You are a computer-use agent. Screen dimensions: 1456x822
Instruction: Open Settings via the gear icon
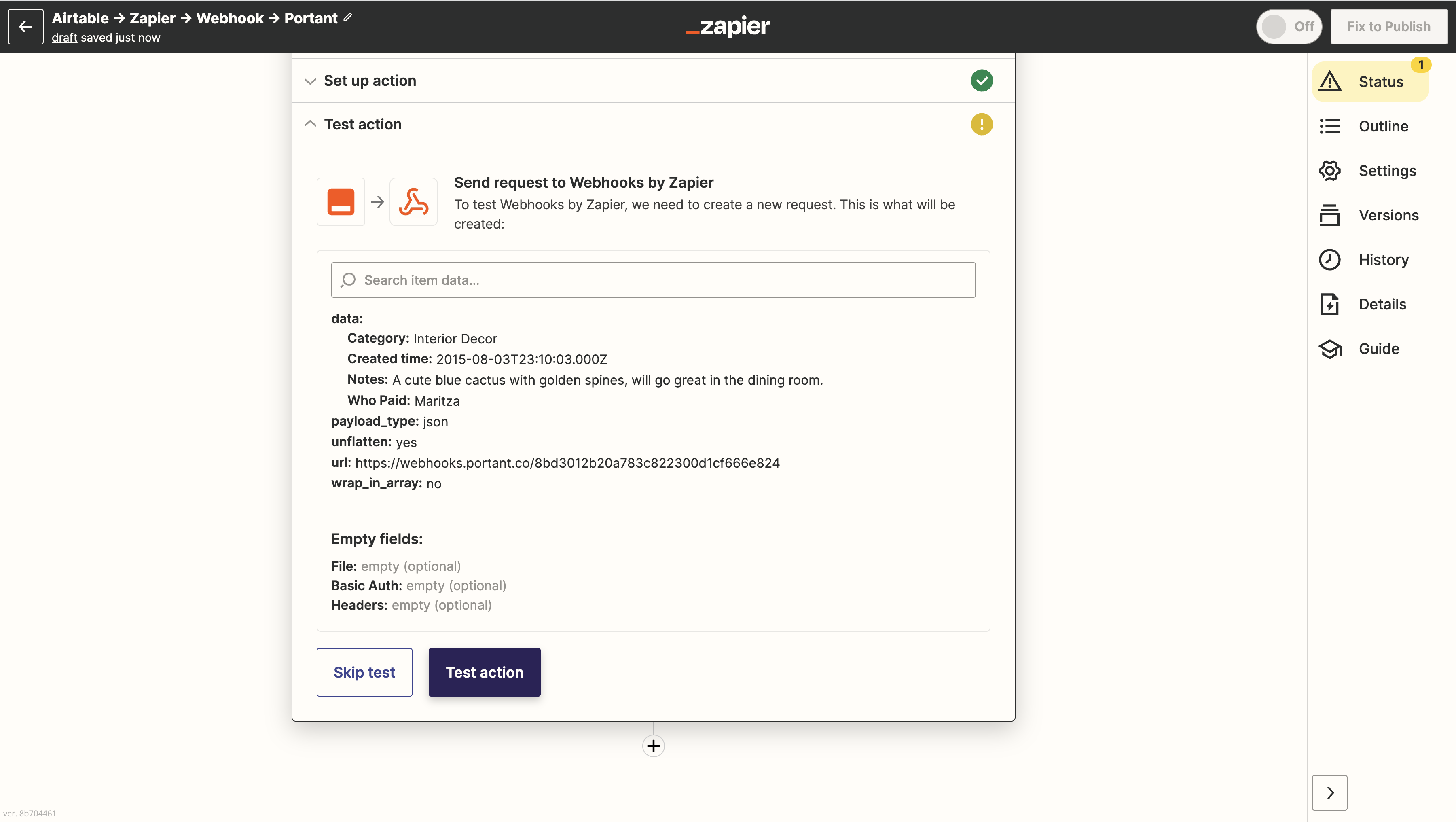point(1329,171)
